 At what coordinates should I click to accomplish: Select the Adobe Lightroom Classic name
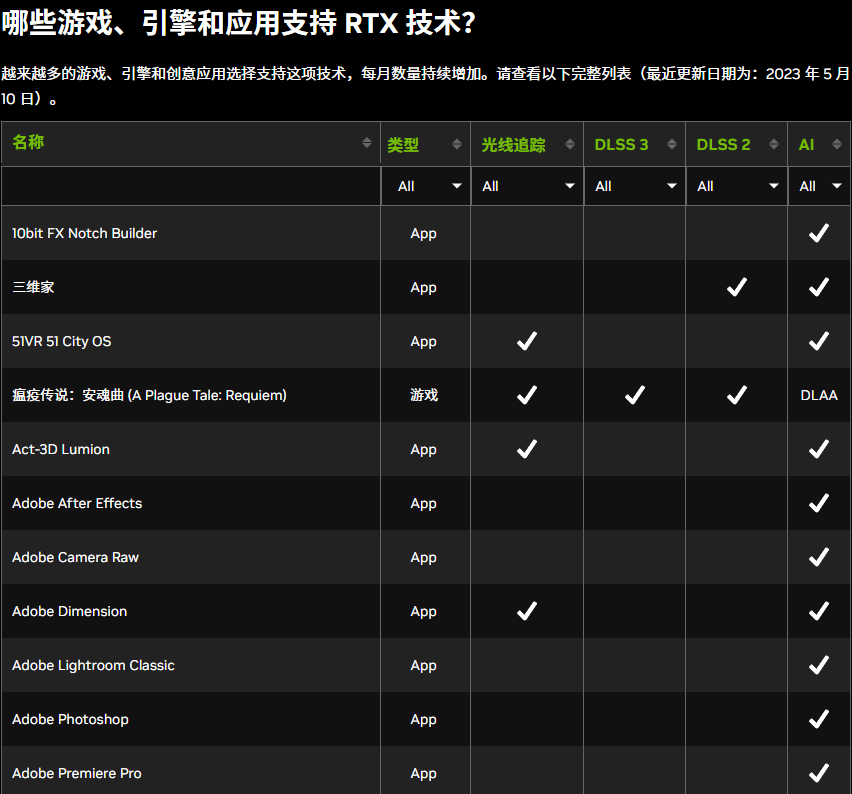point(93,666)
